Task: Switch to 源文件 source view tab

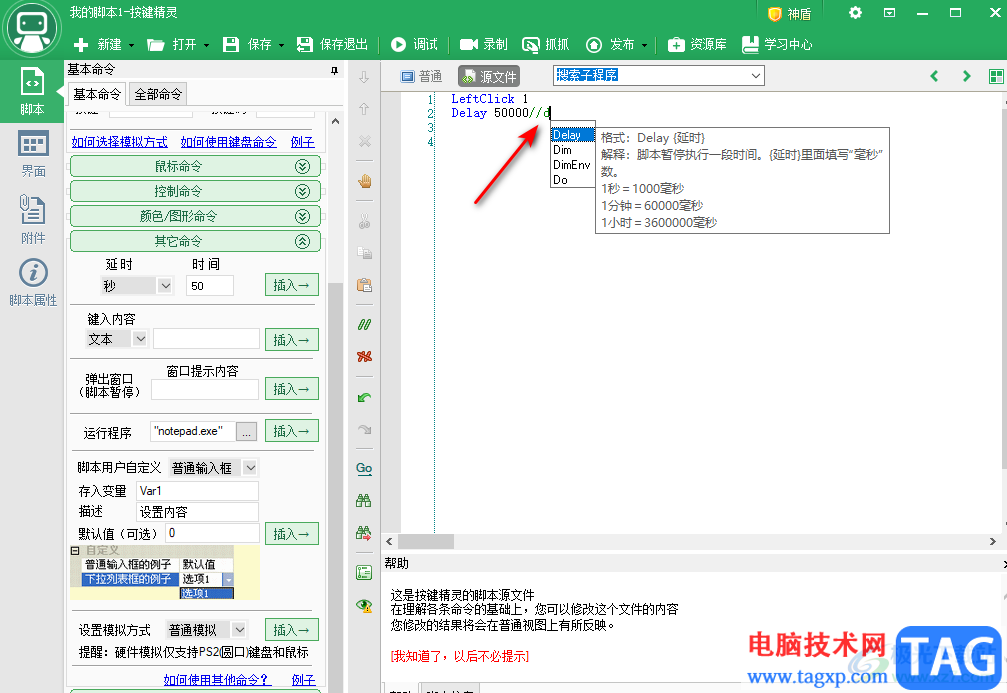Action: pyautogui.click(x=489, y=76)
